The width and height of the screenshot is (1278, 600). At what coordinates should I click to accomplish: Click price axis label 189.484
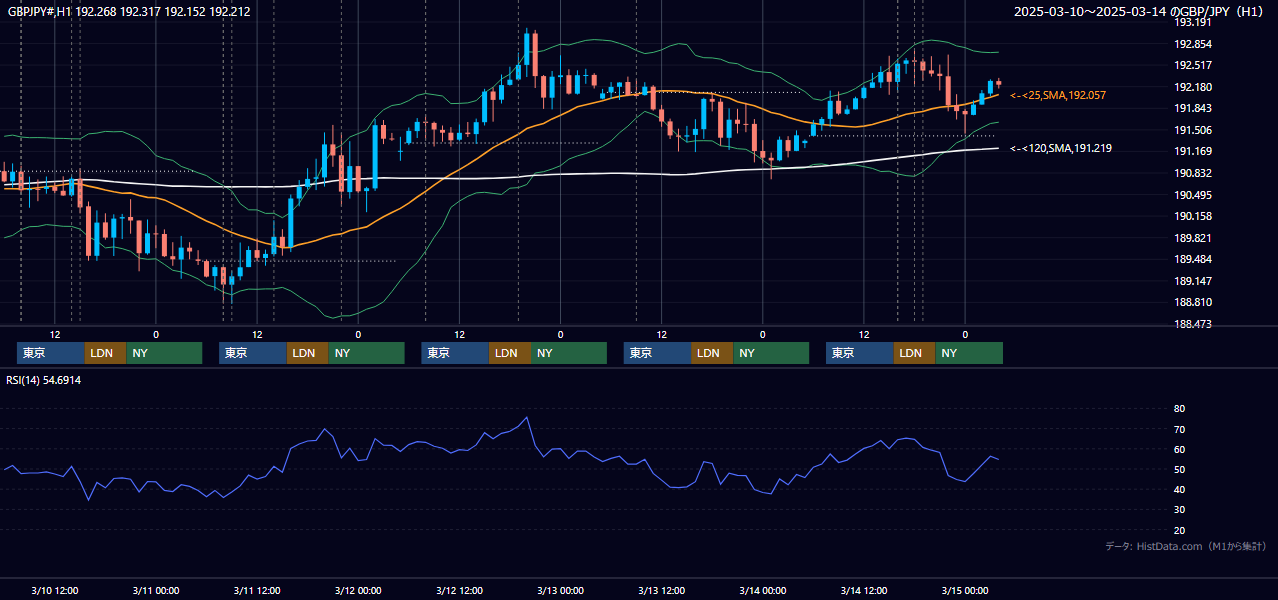1193,259
